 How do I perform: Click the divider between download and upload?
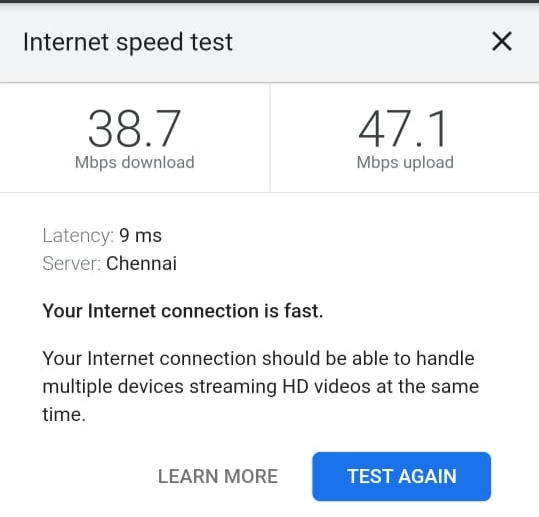pyautogui.click(x=270, y=138)
